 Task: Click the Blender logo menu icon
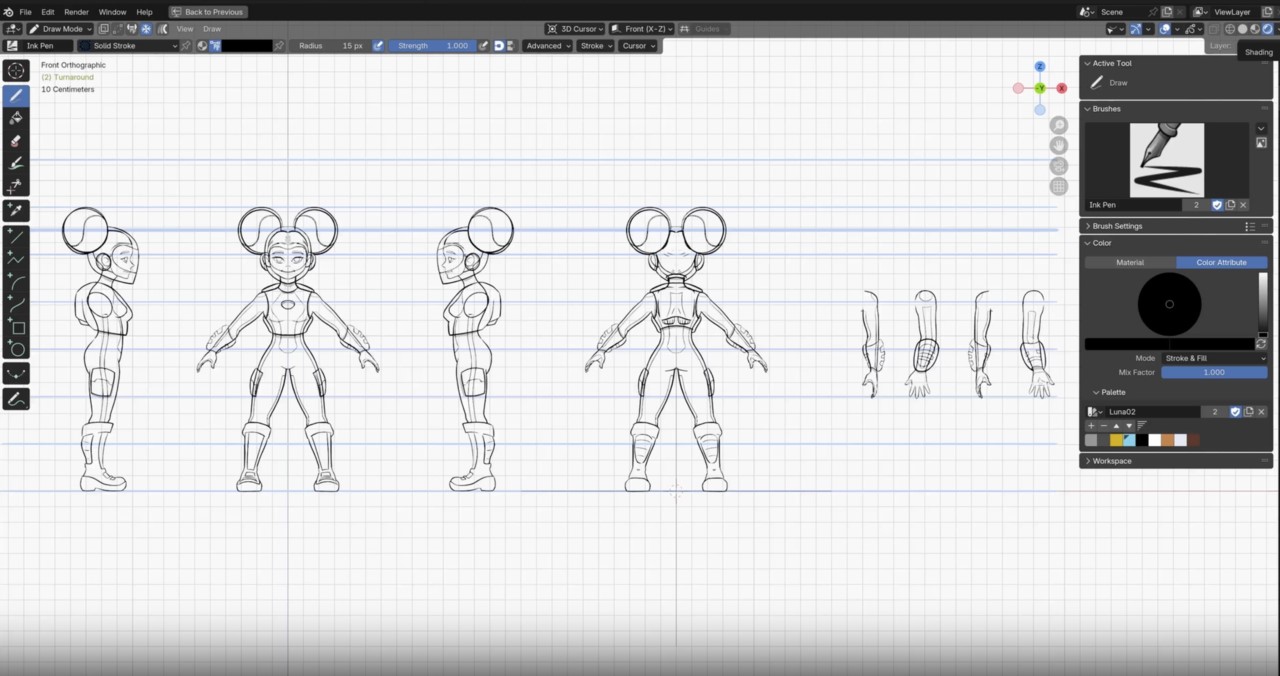coord(7,12)
